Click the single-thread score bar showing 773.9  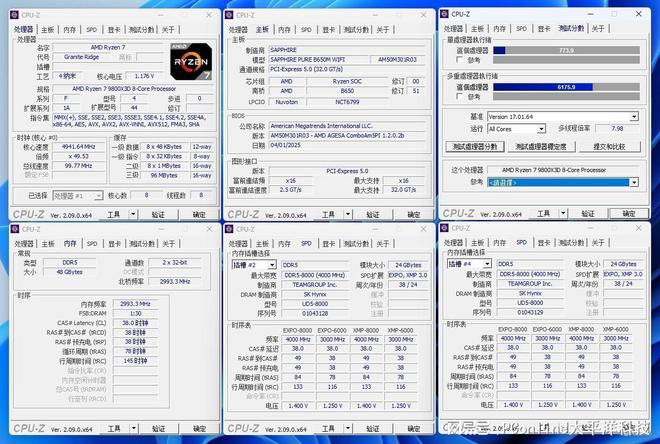pos(566,51)
